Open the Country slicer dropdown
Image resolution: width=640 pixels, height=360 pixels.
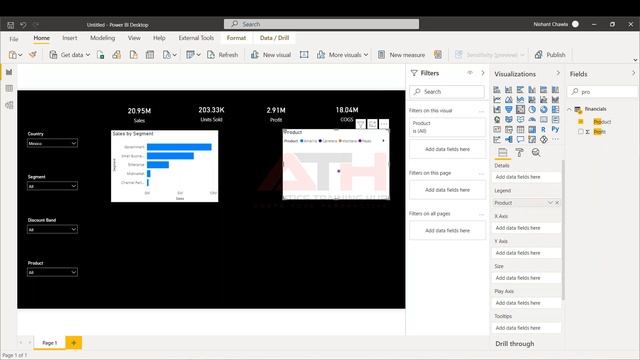click(74, 143)
